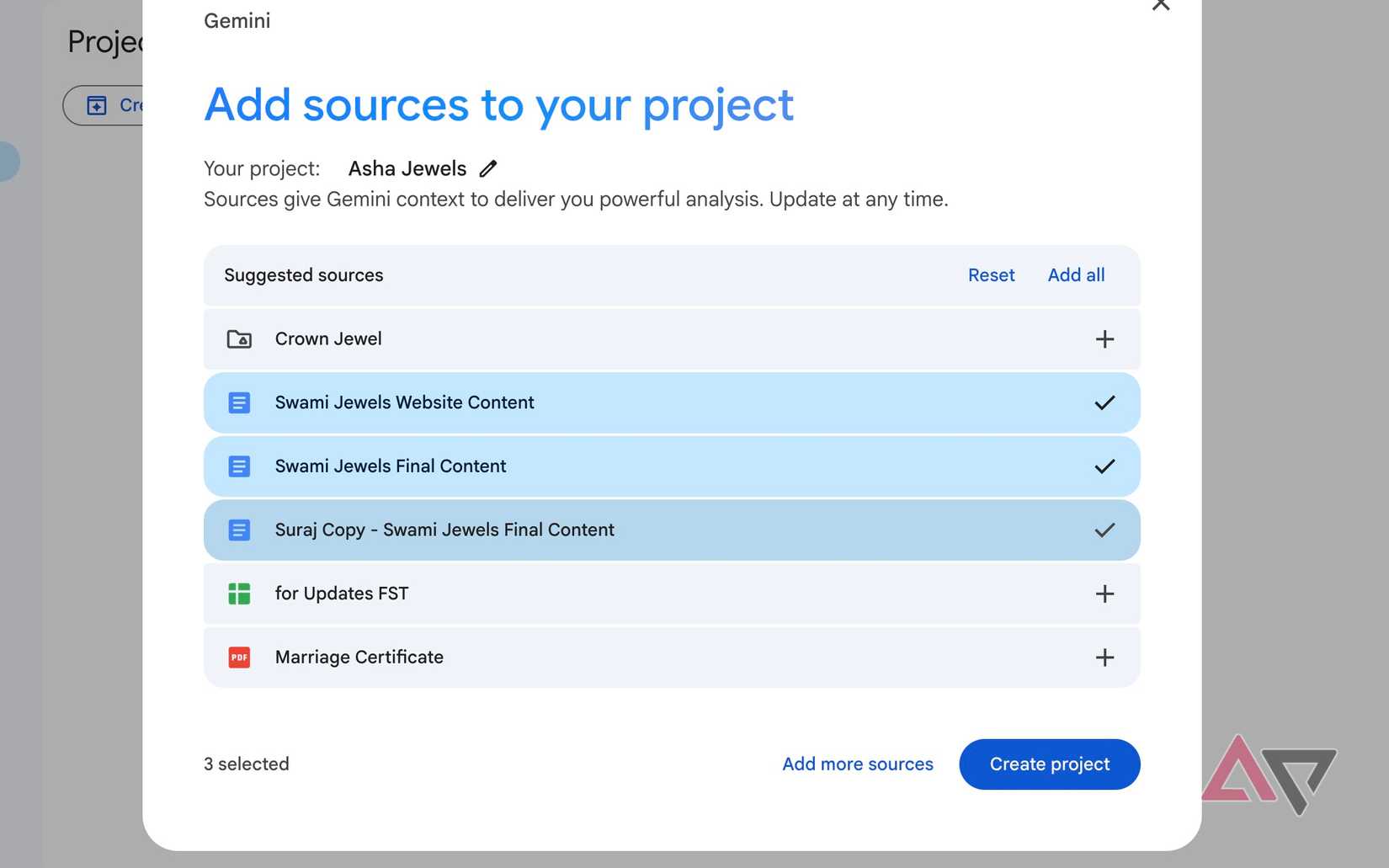1389x868 pixels.
Task: Click the Swami Jewels Final Content title
Action: tap(391, 466)
